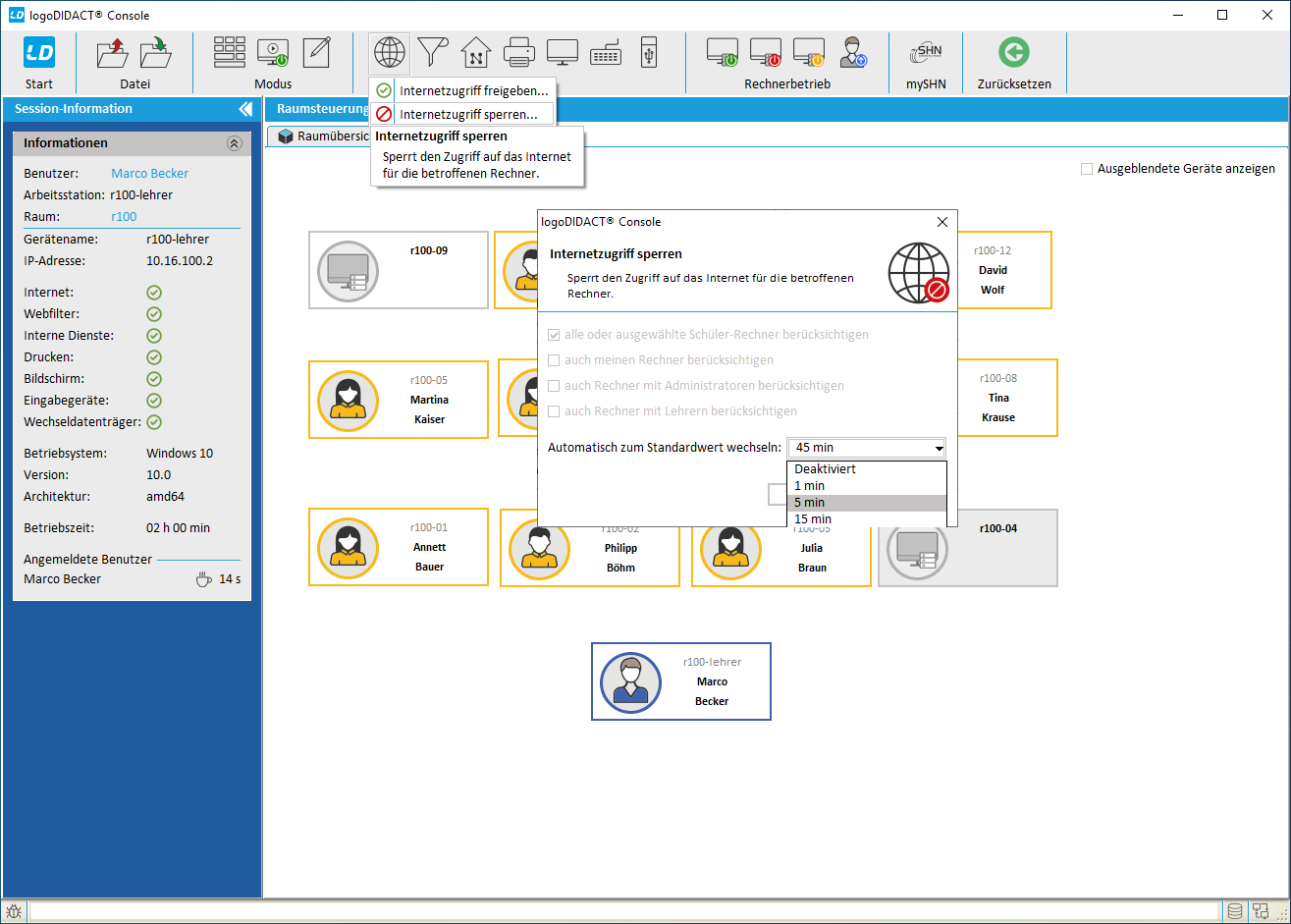Click the Architektur value amd64

click(165, 497)
